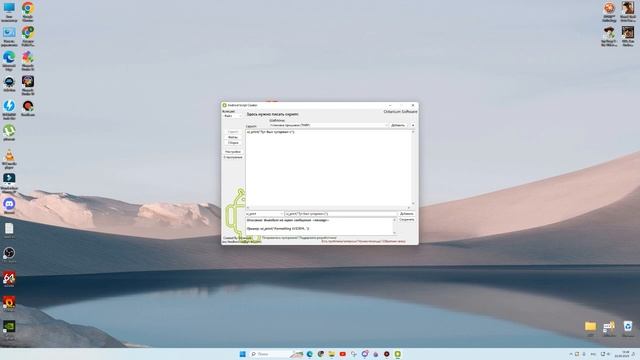
Task: Open the This PC desktop icon
Action: coord(9,12)
